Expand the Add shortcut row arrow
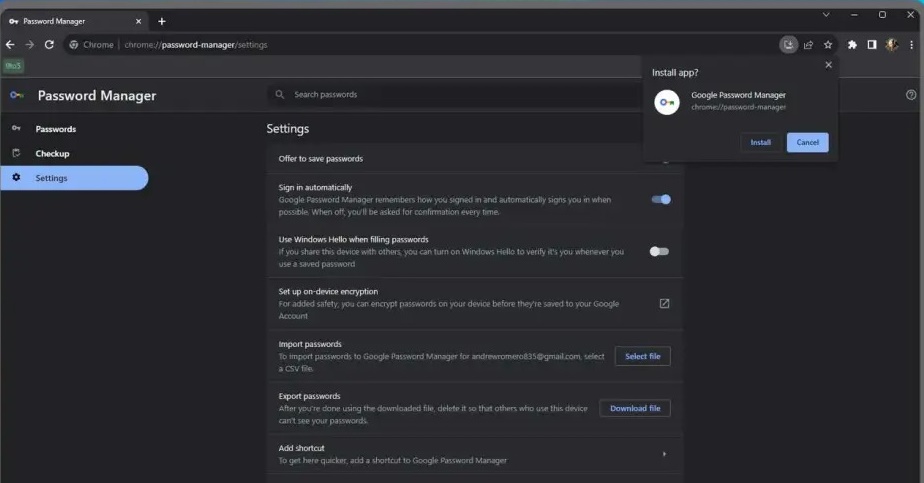This screenshot has width=924, height=483. click(x=664, y=454)
